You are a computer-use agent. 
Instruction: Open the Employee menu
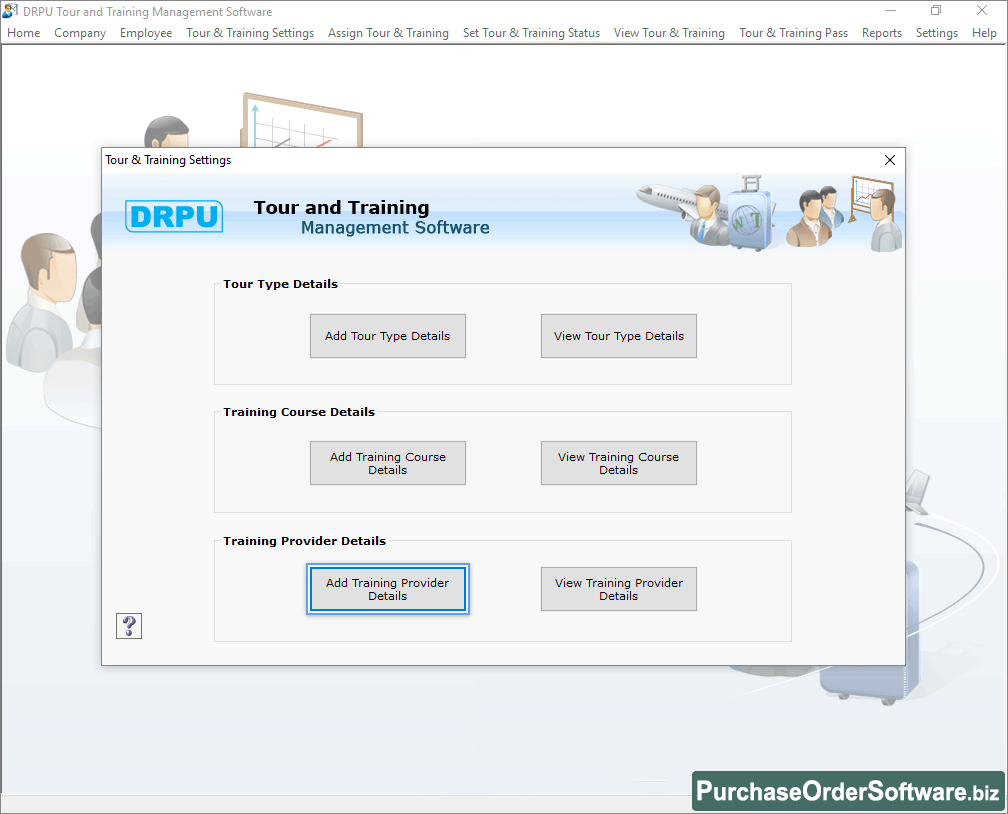(x=146, y=33)
